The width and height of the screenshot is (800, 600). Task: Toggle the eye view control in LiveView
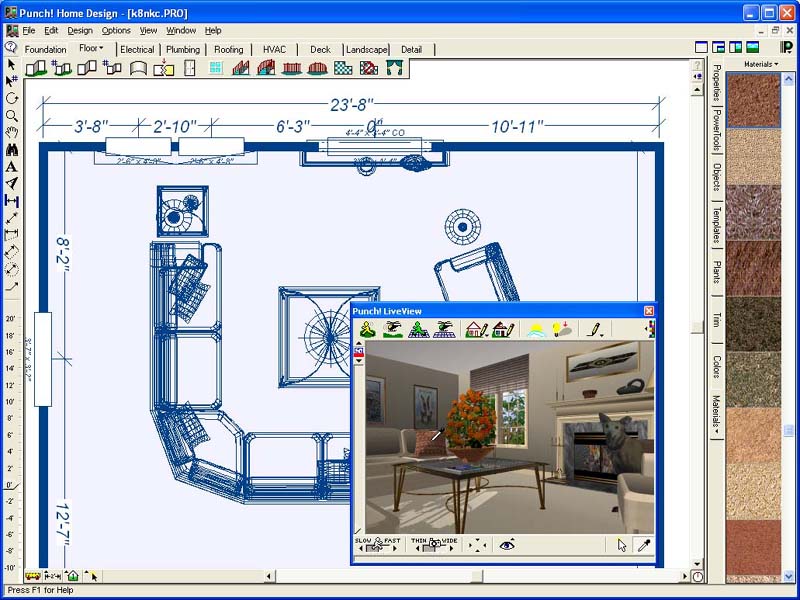coord(507,545)
